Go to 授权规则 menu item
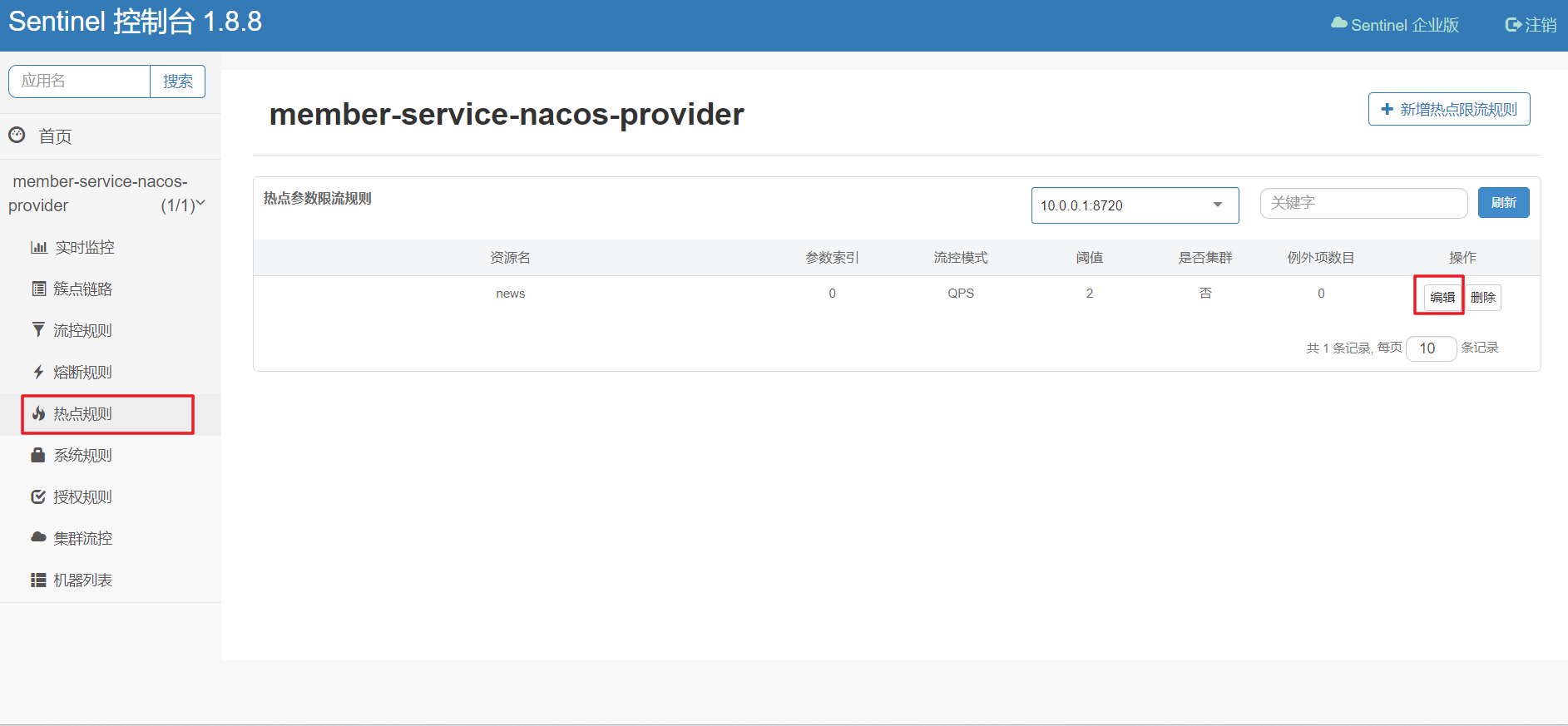 [x=82, y=496]
